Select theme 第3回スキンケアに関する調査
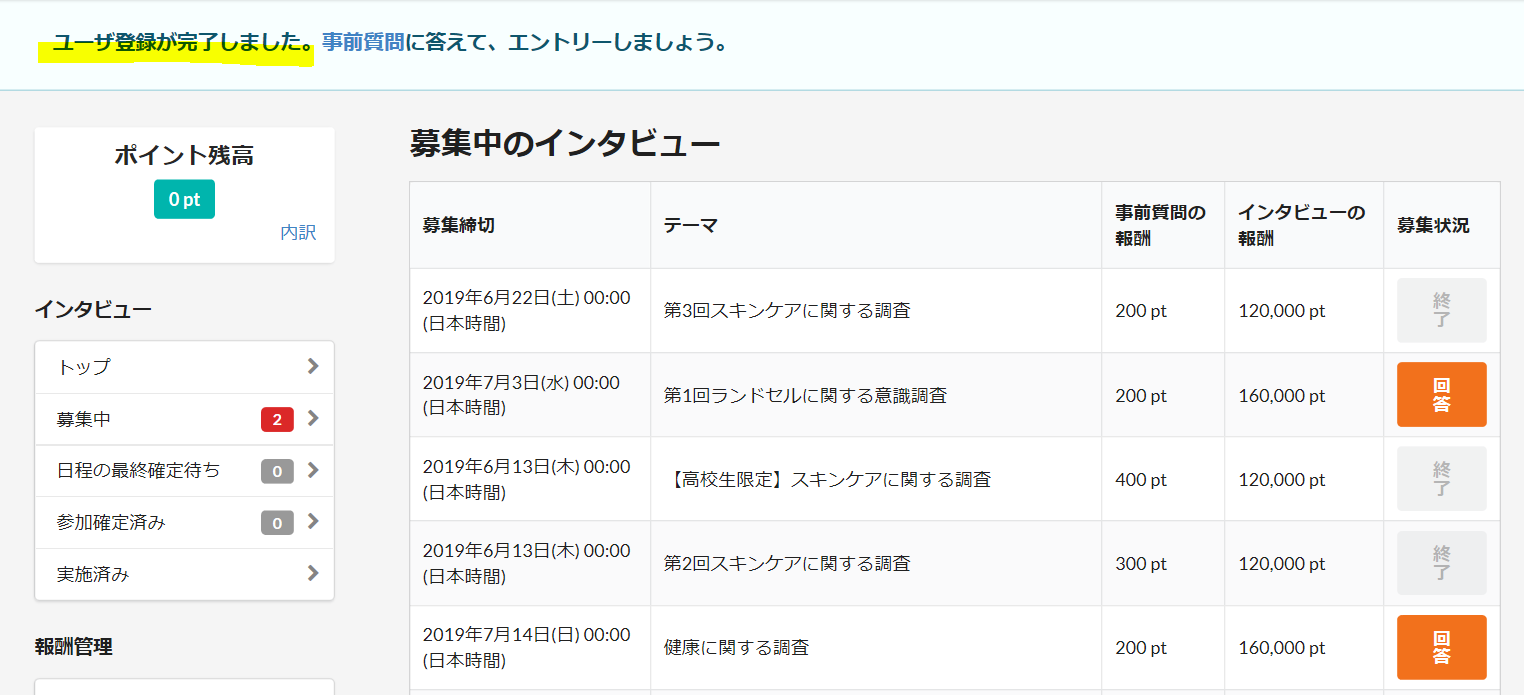The height and width of the screenshot is (695, 1524). coord(787,311)
